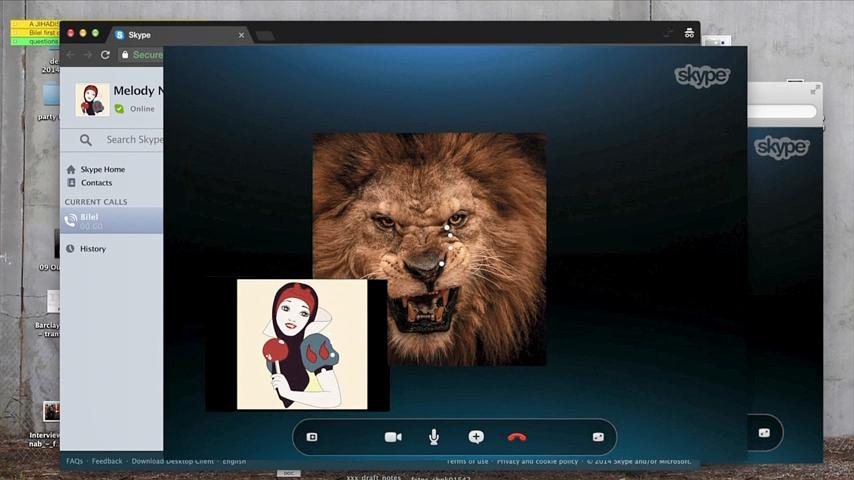The width and height of the screenshot is (854, 480).
Task: Click the Search Skype field
Action: click(134, 140)
